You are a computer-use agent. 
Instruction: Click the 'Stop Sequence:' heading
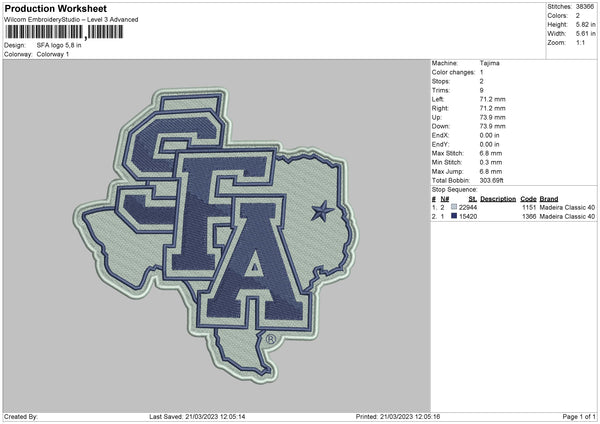coord(455,190)
